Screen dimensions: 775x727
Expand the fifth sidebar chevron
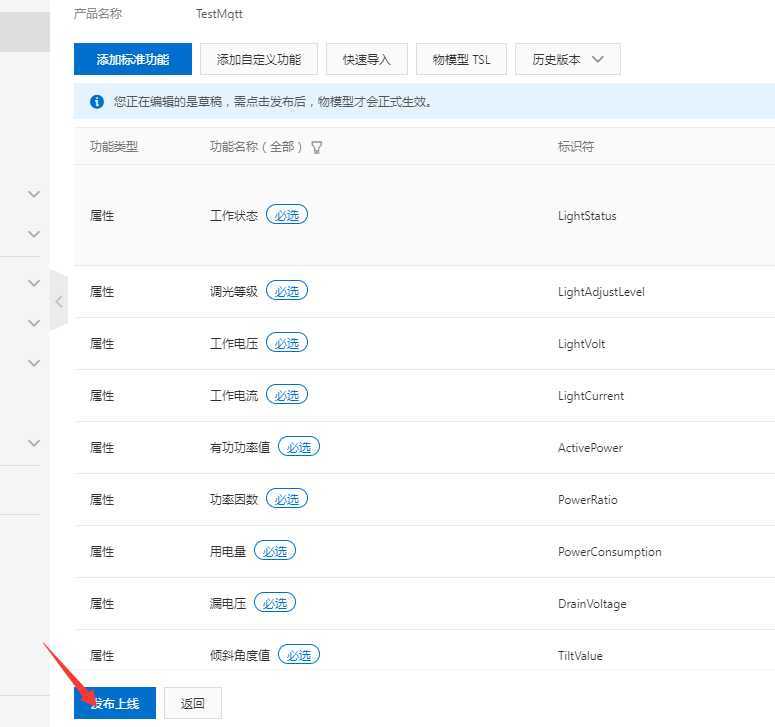[34, 363]
